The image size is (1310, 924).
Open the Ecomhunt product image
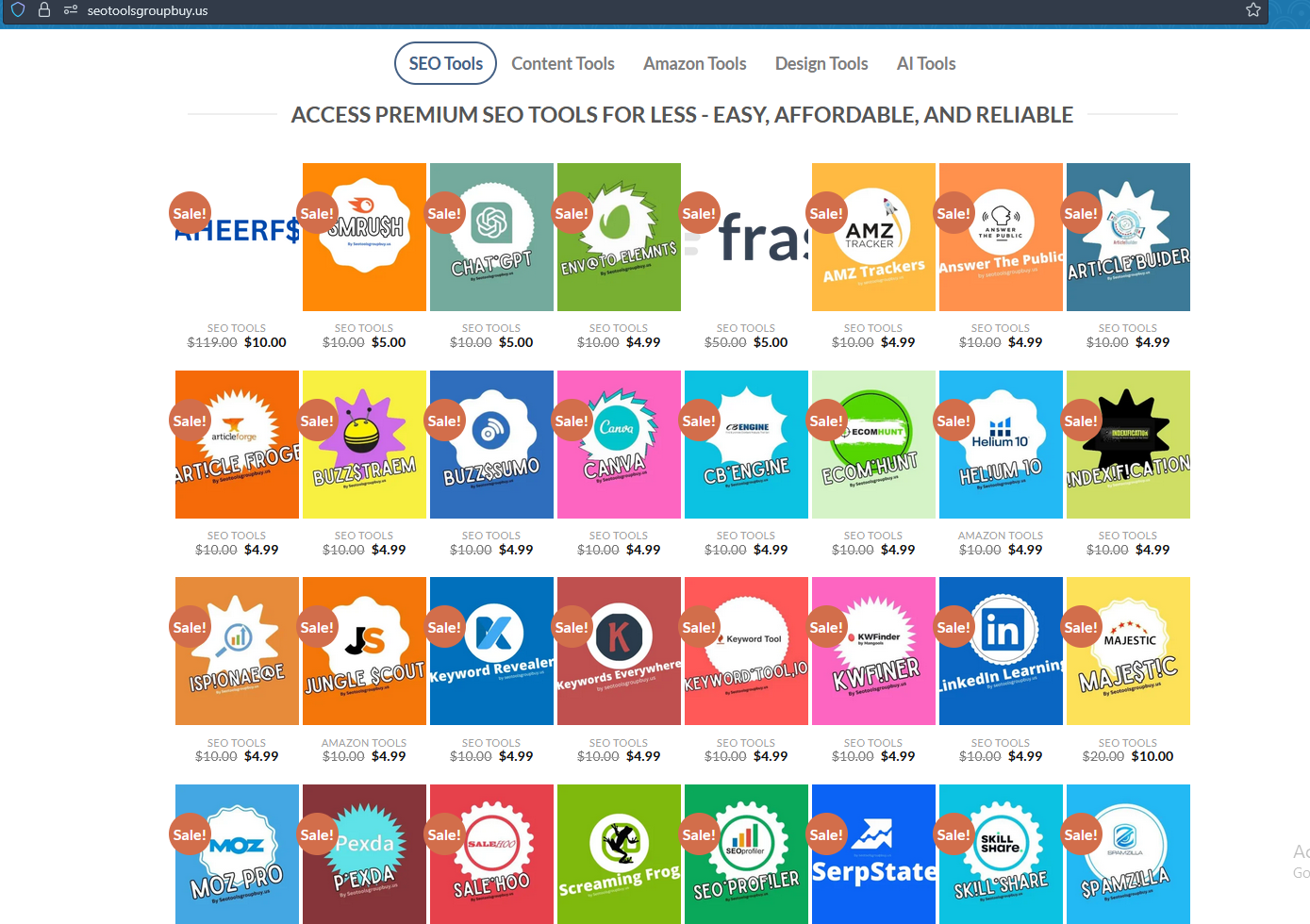[x=873, y=444]
